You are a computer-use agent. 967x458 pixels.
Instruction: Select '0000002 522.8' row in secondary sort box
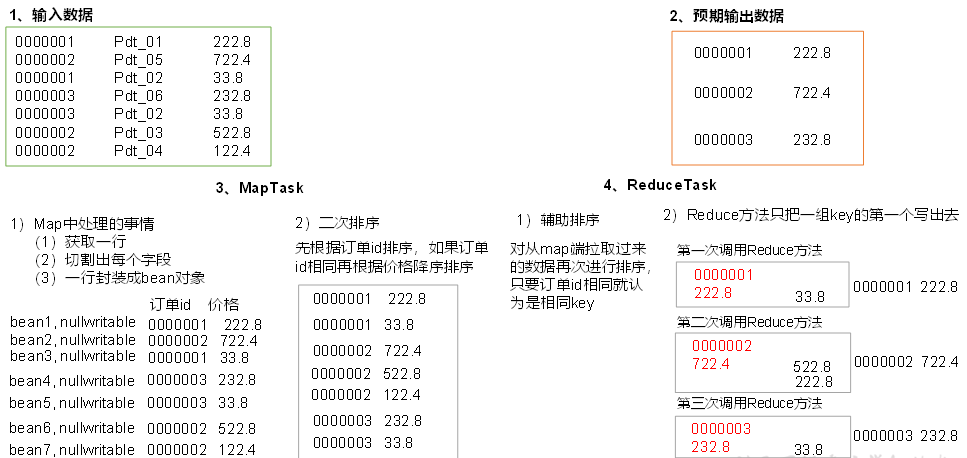(x=366, y=374)
